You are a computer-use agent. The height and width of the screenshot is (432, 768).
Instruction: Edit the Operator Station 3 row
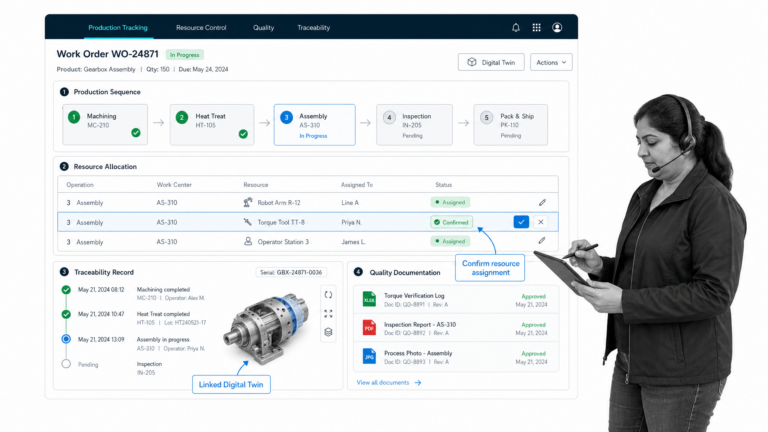542,240
